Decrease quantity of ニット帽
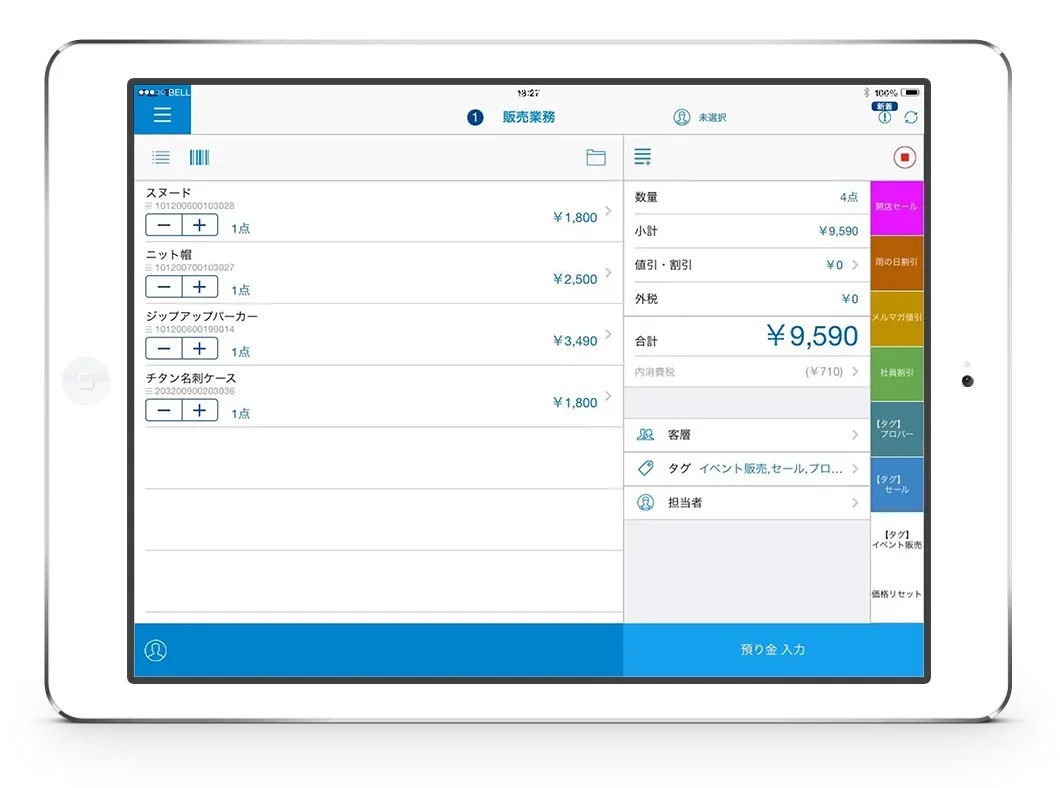 point(164,287)
